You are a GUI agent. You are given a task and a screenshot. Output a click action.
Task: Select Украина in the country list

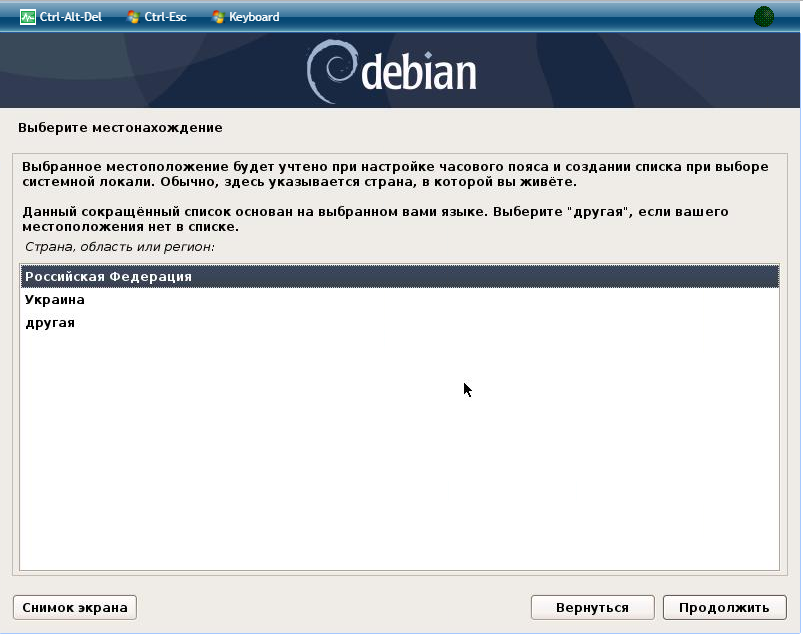(399, 300)
